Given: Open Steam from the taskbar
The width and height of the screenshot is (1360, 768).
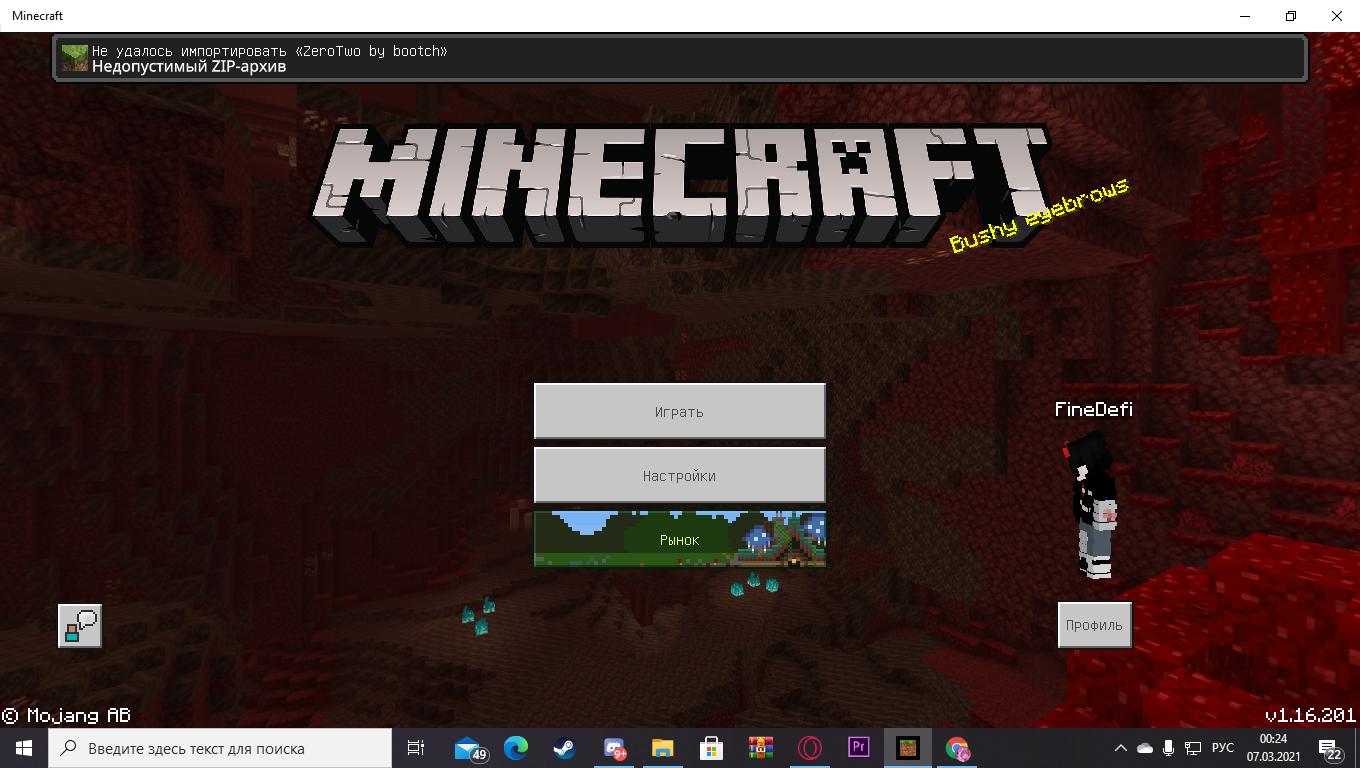Looking at the screenshot, I should tap(565, 748).
